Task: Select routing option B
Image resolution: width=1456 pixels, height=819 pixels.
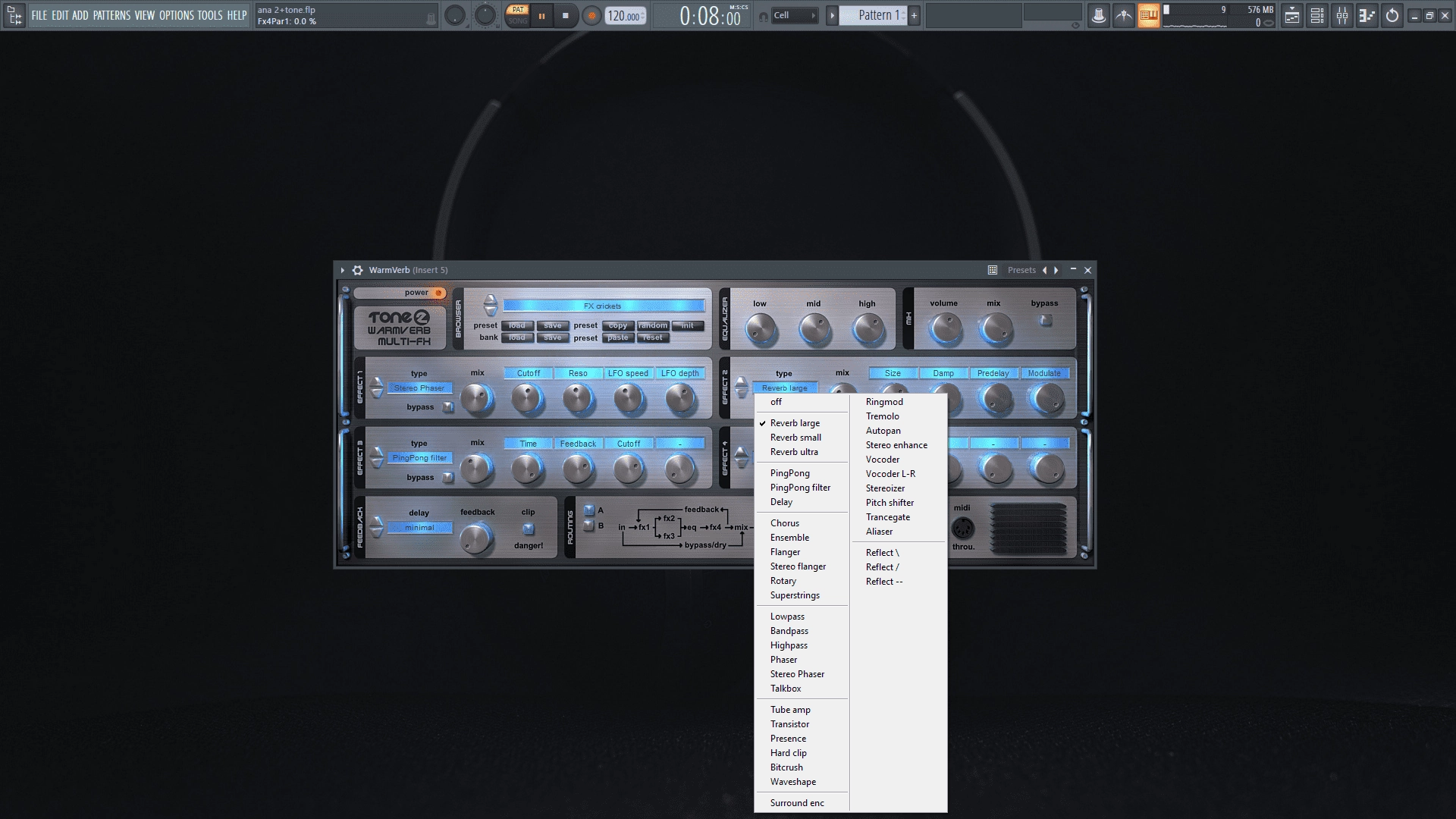Action: (x=588, y=526)
